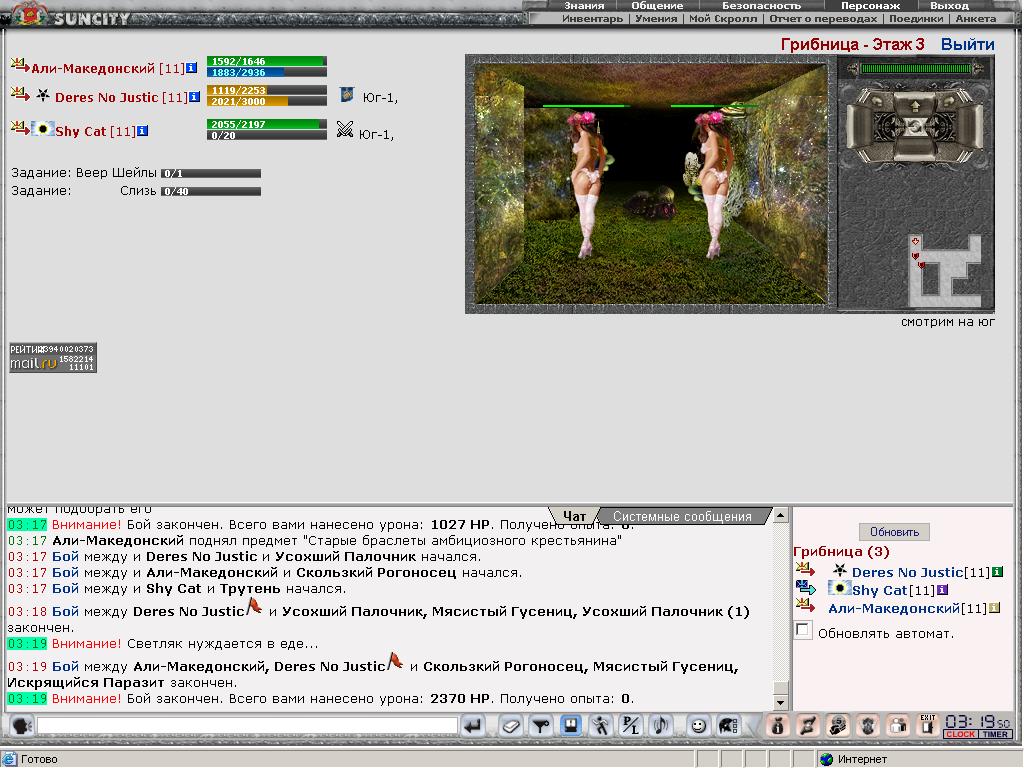The width and height of the screenshot is (1024, 768).
Task: Click the crossed swords icon in Shy Cat's row
Action: (x=345, y=129)
